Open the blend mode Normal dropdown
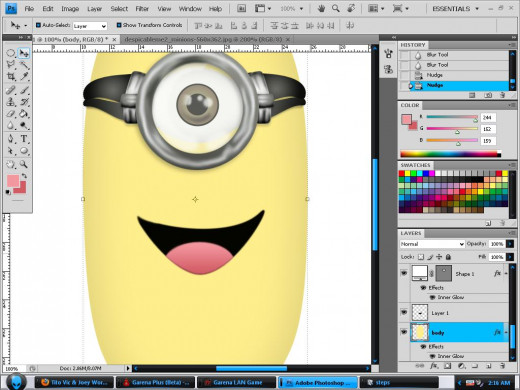Image resolution: width=520 pixels, height=390 pixels. [432, 244]
